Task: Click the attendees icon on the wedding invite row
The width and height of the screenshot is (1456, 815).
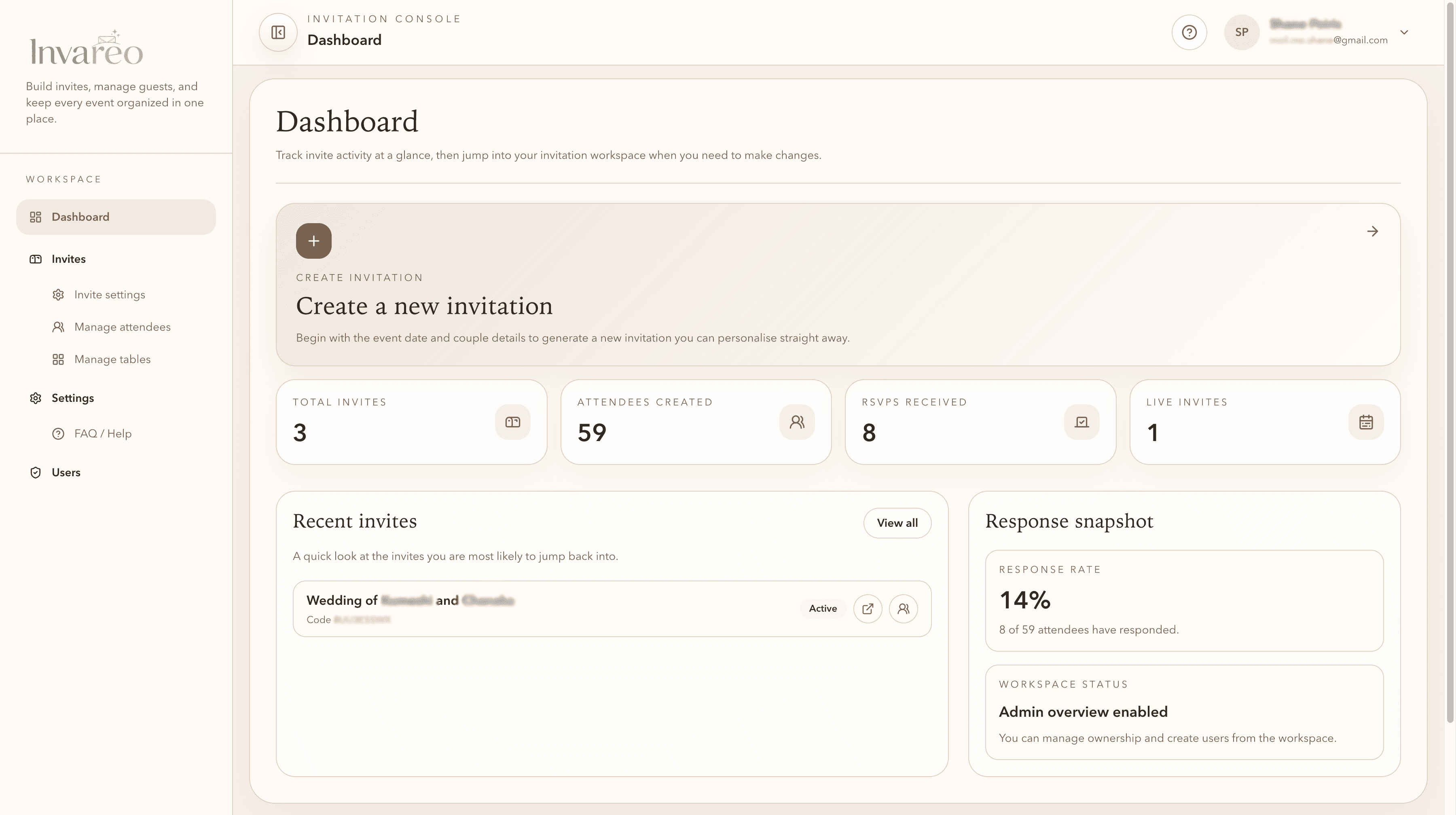Action: click(903, 608)
